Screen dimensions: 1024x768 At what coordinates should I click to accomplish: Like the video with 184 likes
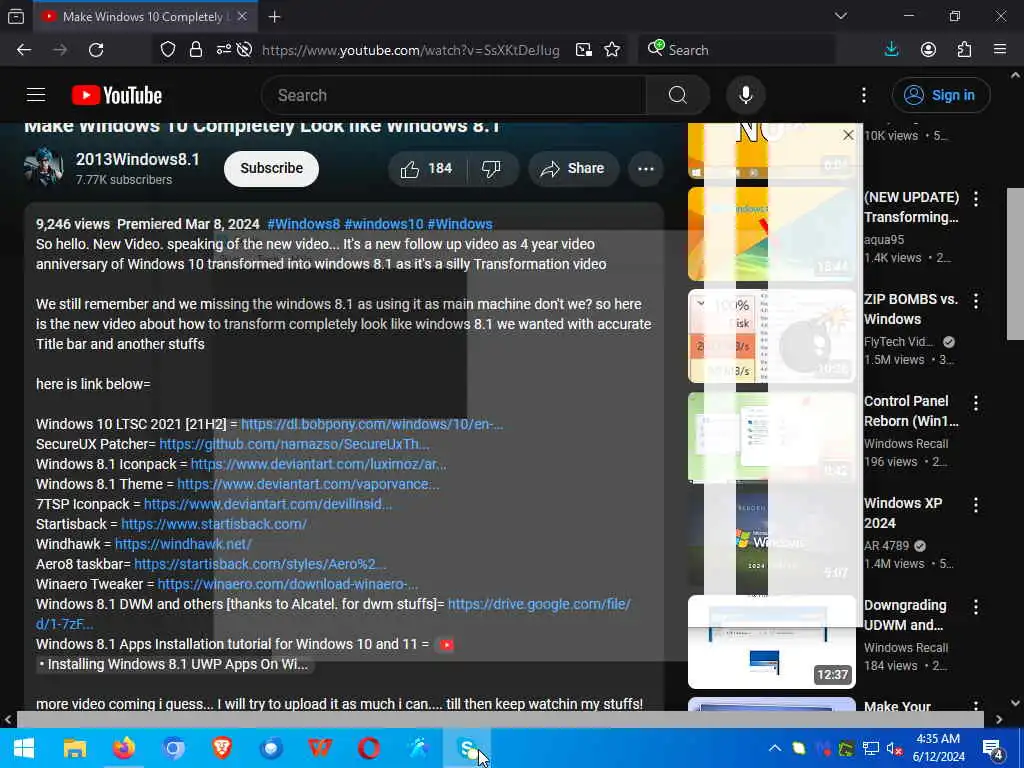(427, 168)
